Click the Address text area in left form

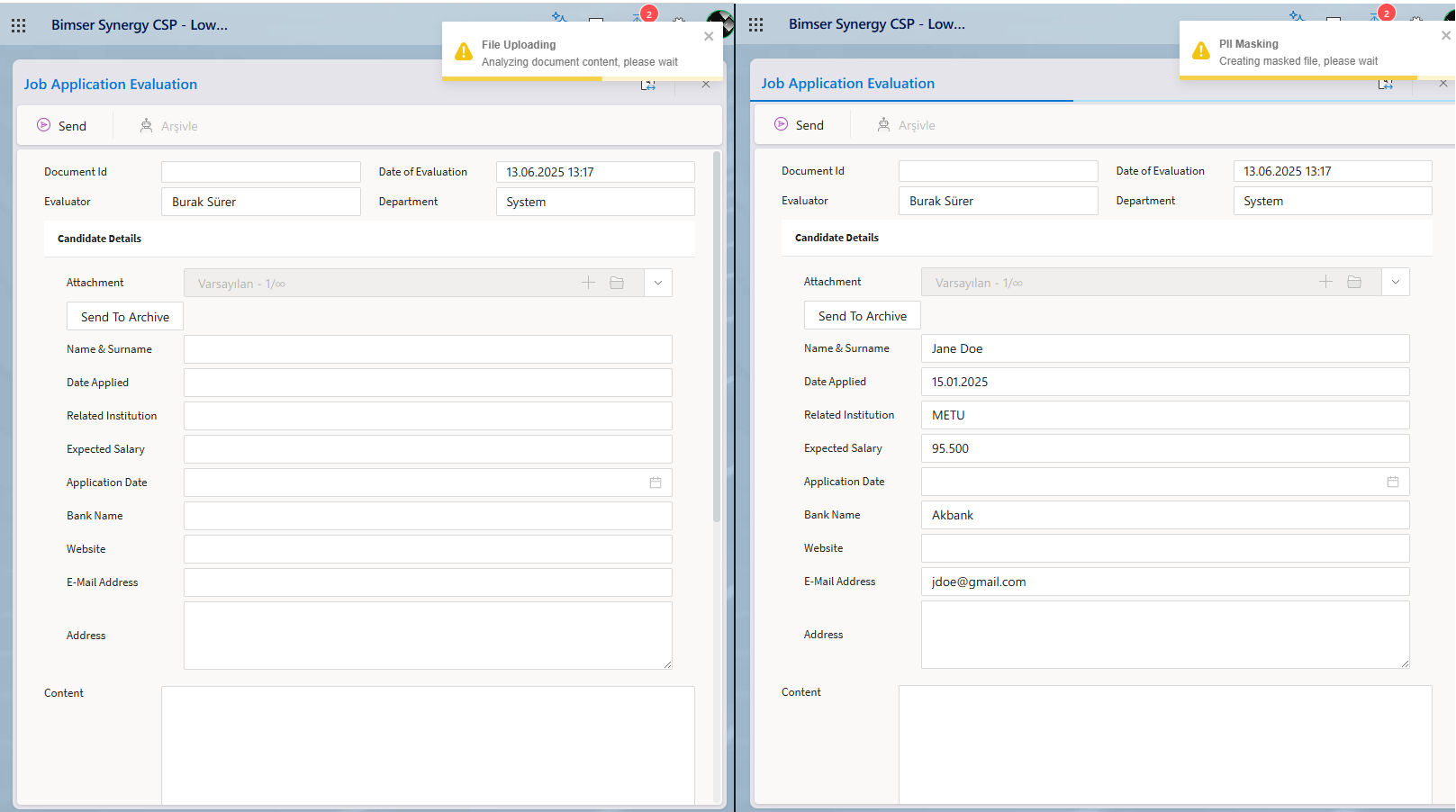(428, 636)
